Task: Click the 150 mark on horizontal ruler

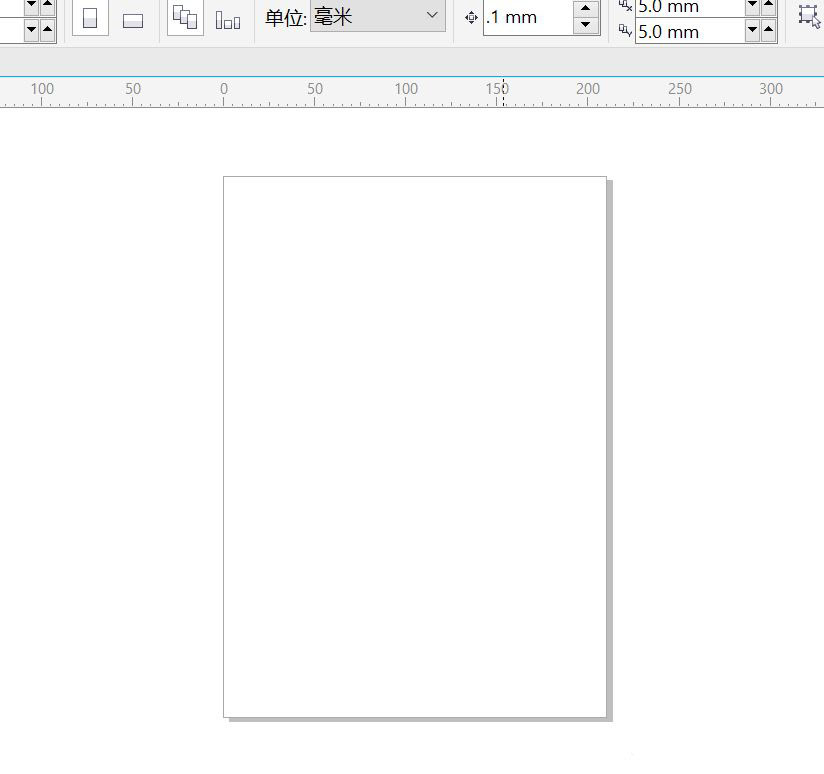Action: coord(497,89)
